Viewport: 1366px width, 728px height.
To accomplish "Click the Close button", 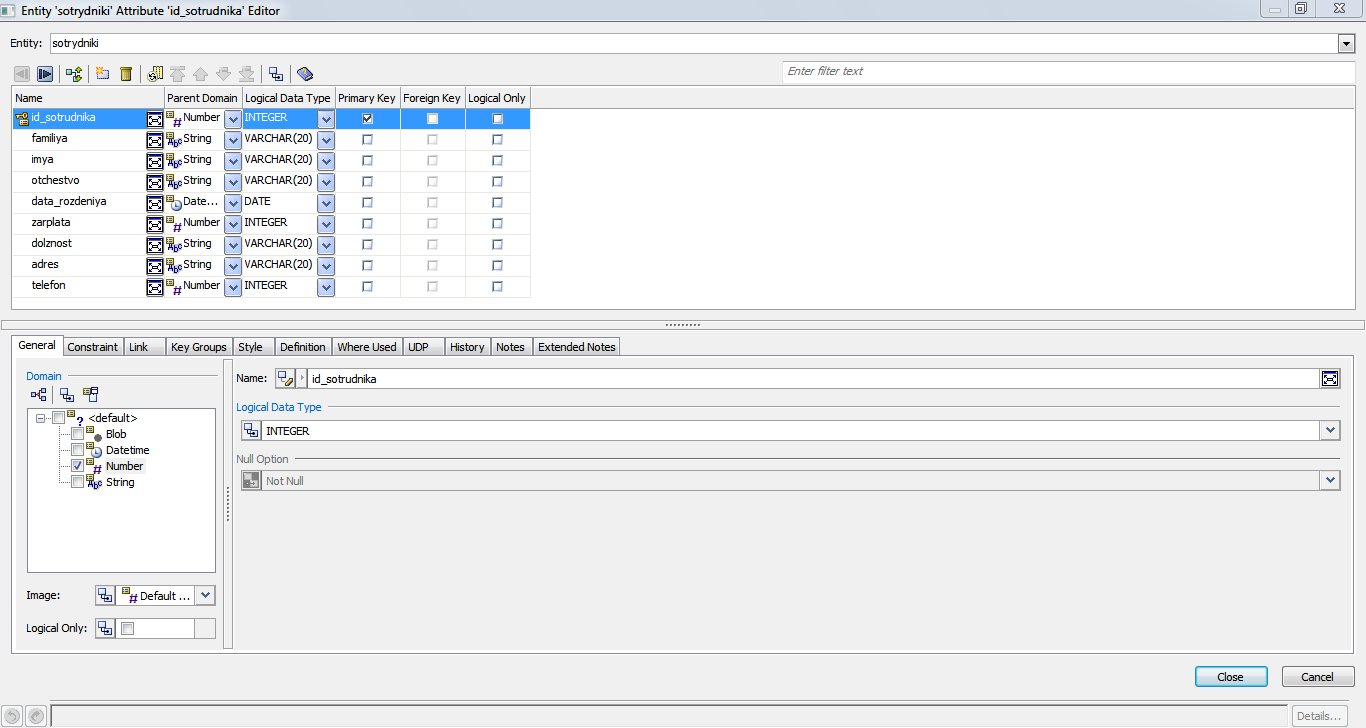I will coord(1231,677).
